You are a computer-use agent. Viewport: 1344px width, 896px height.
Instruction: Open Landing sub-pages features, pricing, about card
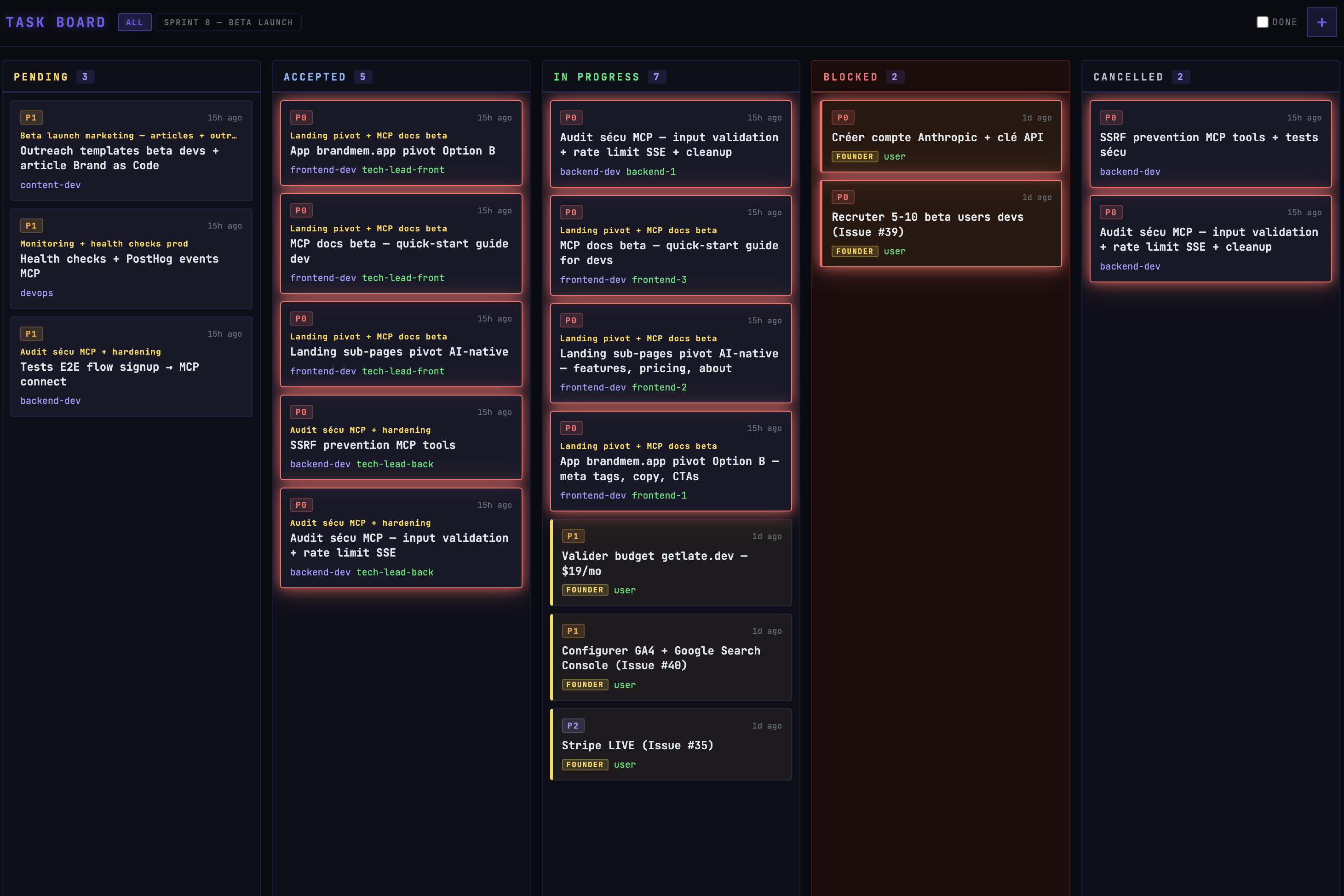[x=670, y=353]
